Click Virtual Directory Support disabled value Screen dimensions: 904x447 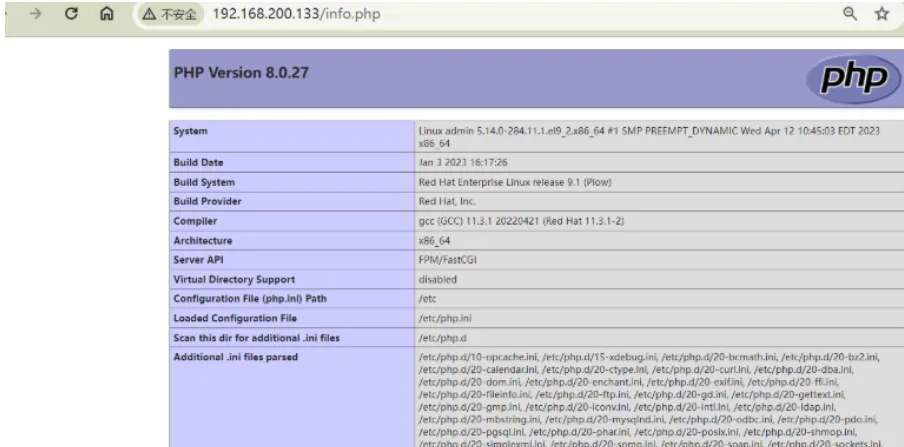click(x=438, y=279)
